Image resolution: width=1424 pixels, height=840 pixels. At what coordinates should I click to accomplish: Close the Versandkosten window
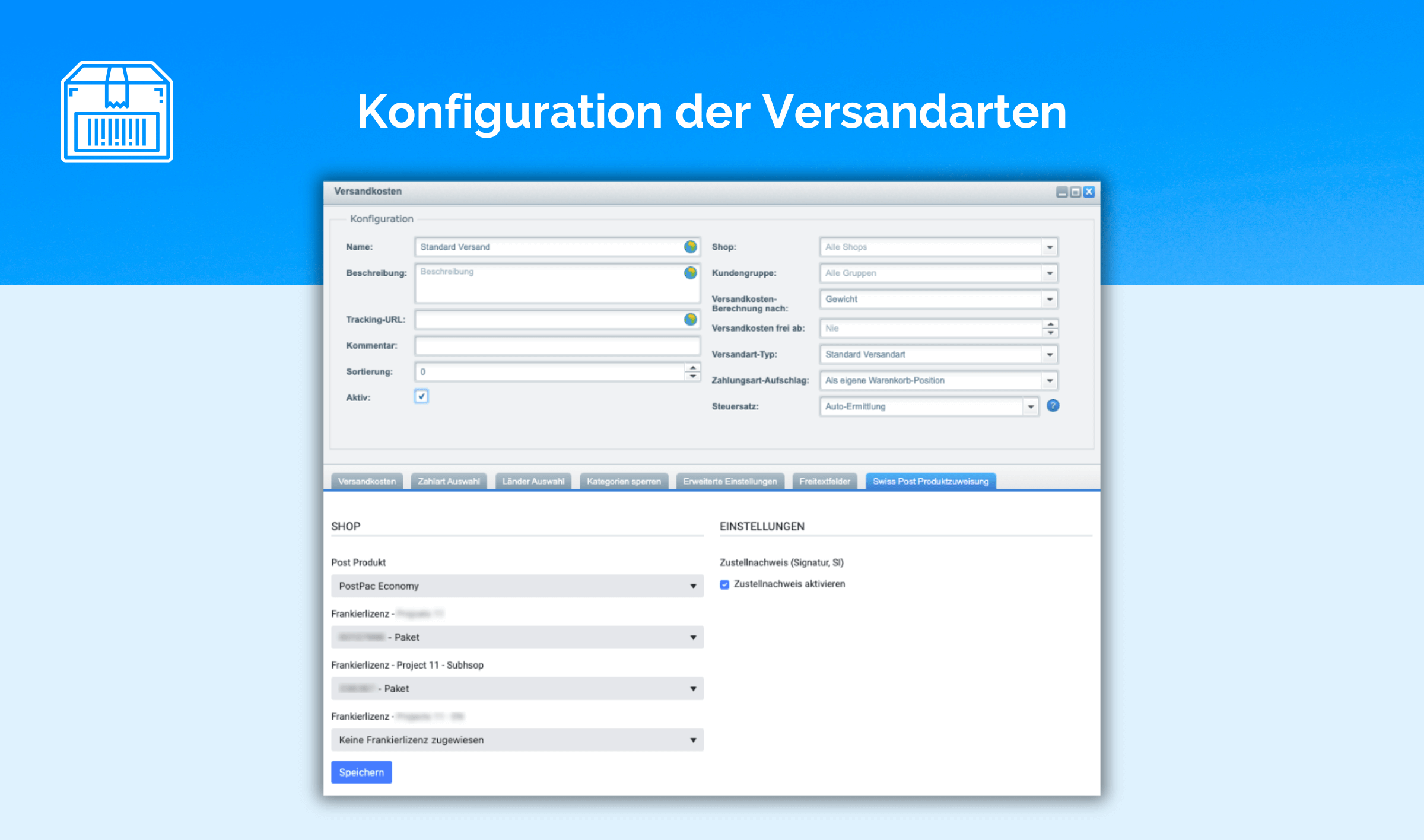click(1089, 192)
